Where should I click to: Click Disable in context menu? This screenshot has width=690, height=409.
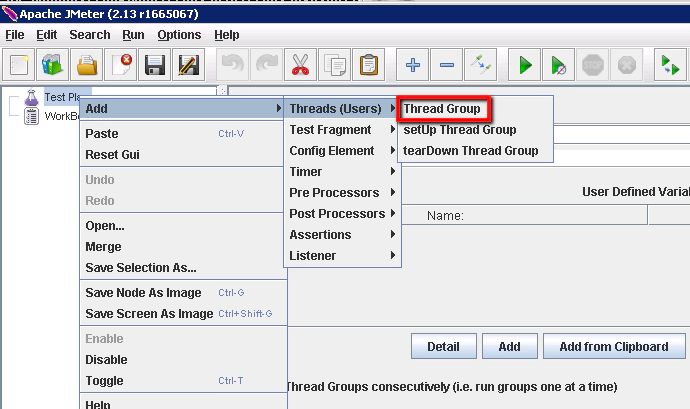pos(182,360)
